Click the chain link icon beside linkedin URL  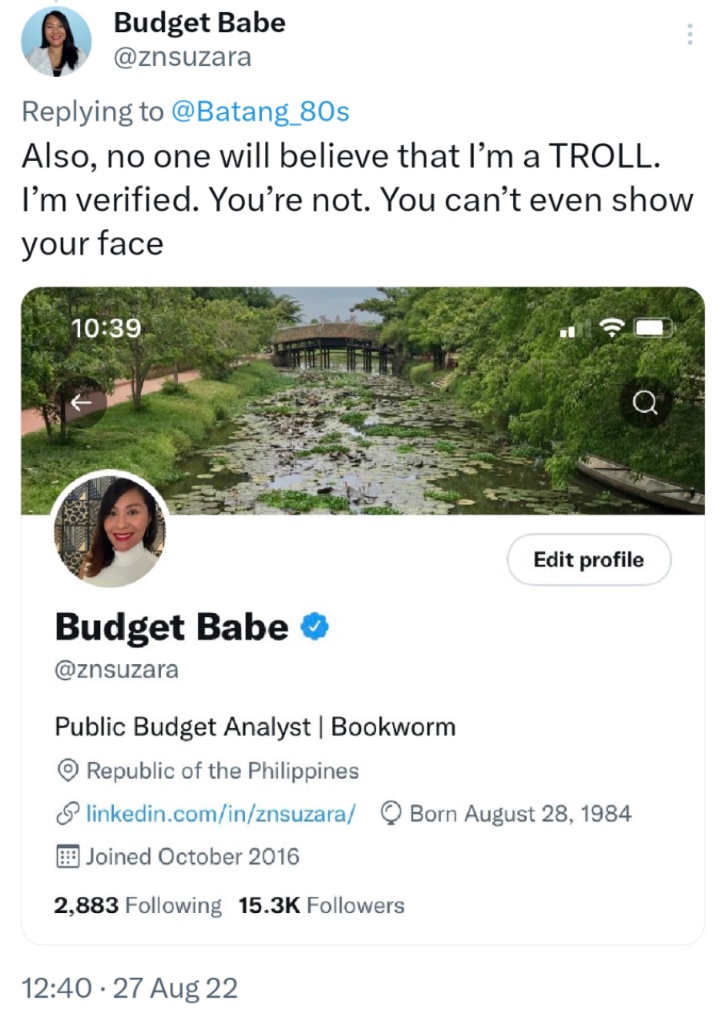click(x=68, y=813)
